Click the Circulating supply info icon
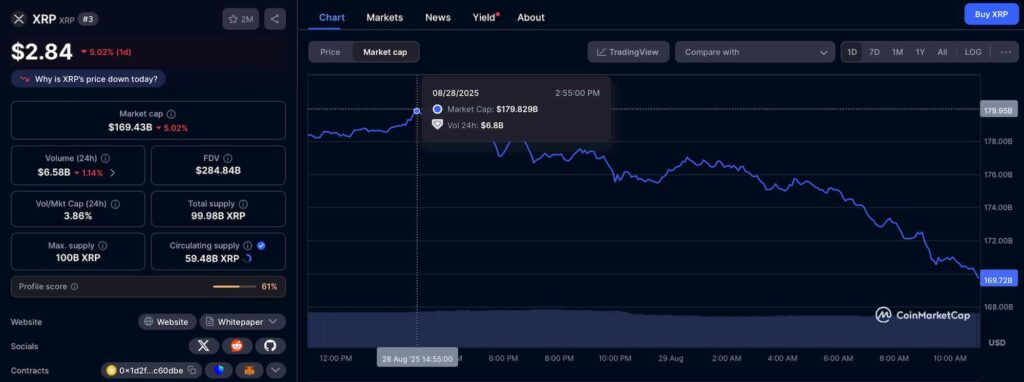The width and height of the screenshot is (1024, 382). [x=248, y=246]
